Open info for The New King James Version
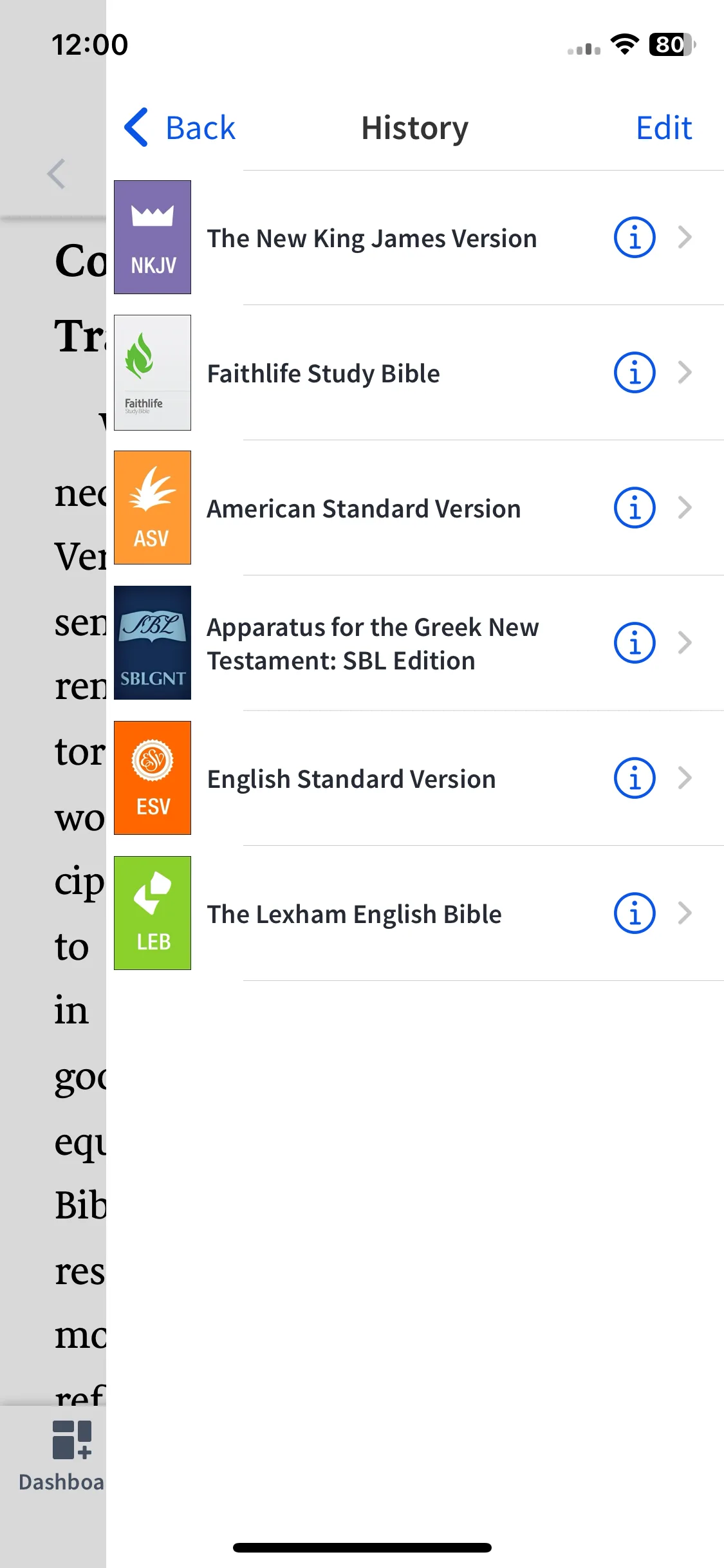This screenshot has height=1568, width=724. tap(635, 238)
